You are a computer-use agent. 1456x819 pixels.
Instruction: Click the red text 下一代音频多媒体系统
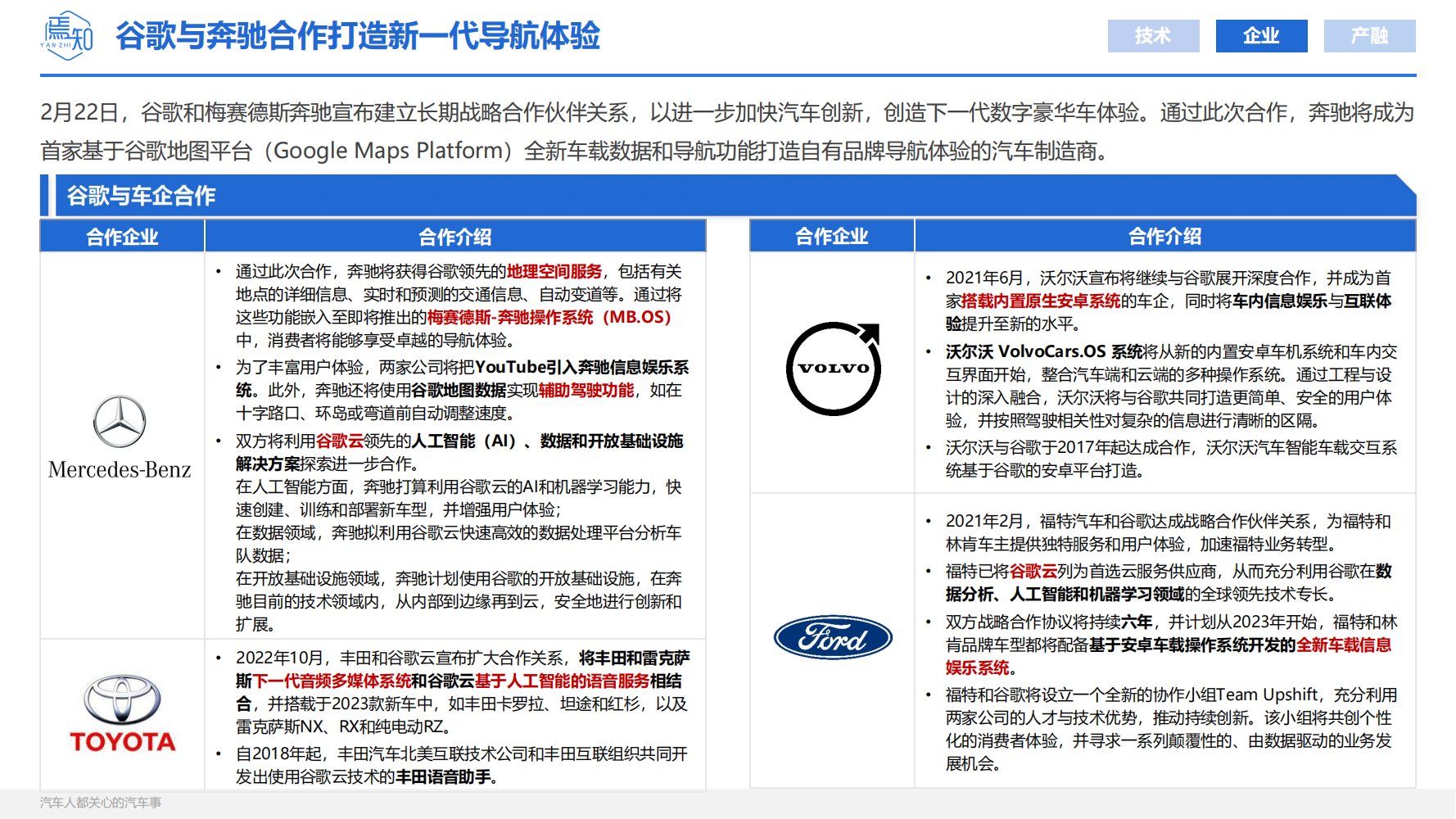pyautogui.click(x=332, y=681)
